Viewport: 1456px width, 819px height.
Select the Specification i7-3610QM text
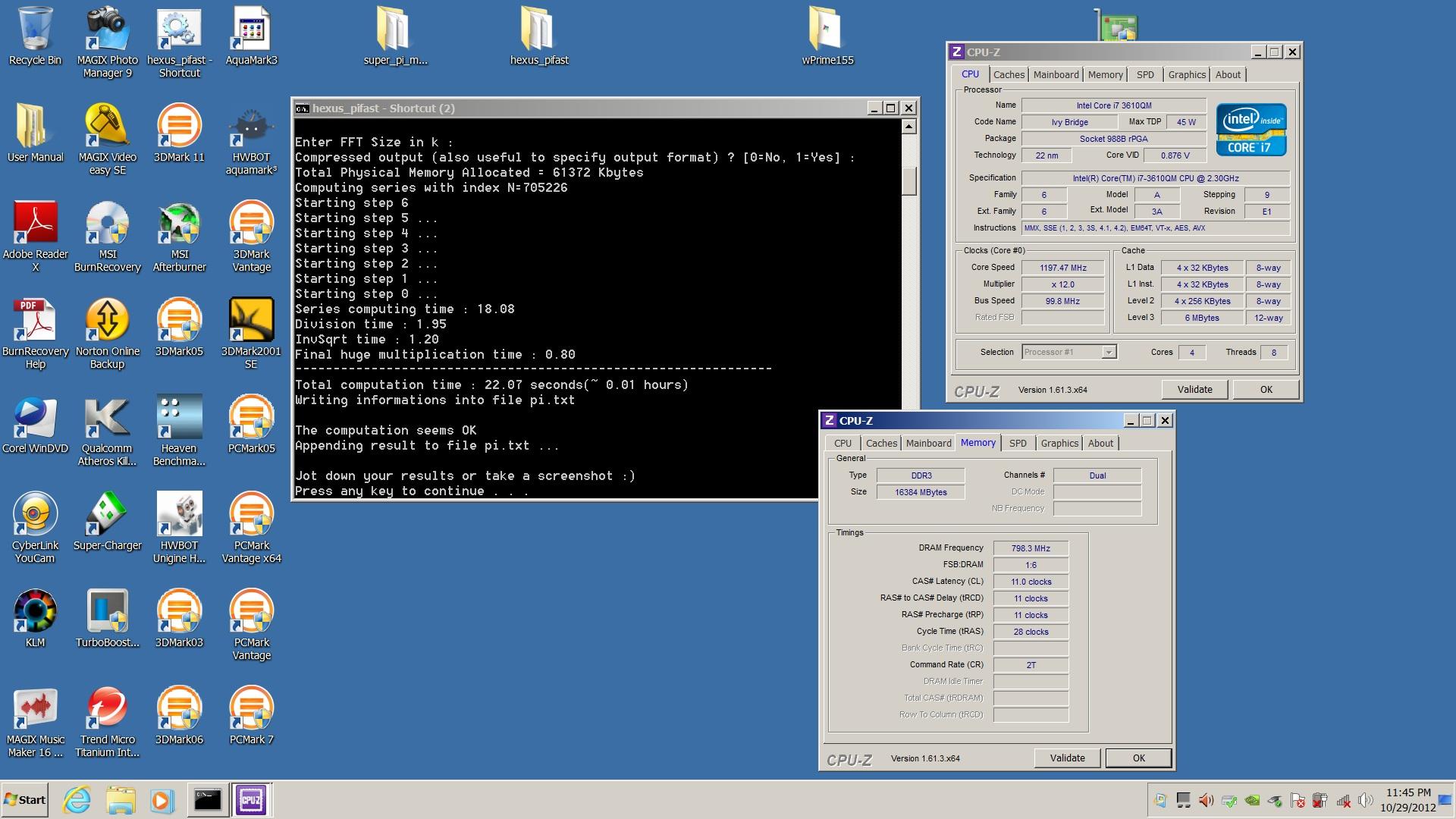pos(1155,178)
